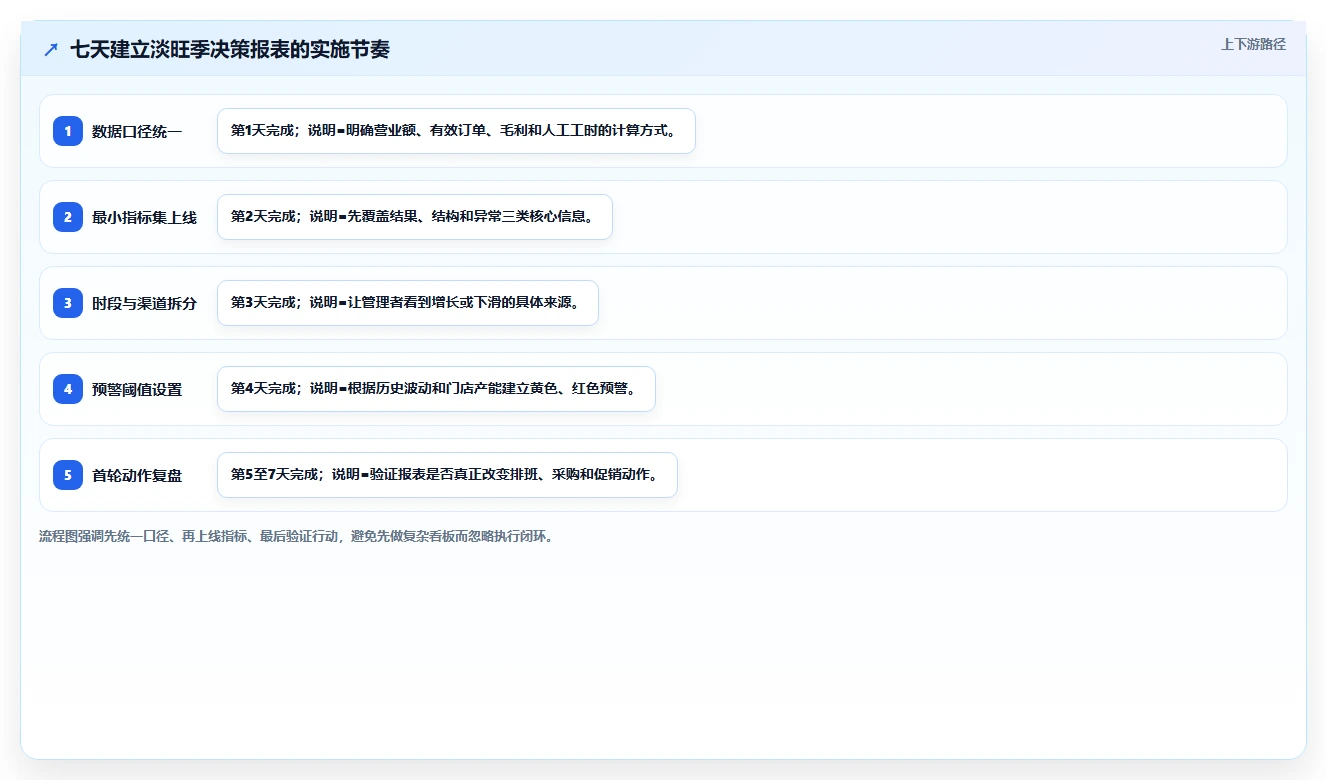Select the 预警阈值设置 step label
This screenshot has width=1327, height=780.
coord(137,389)
